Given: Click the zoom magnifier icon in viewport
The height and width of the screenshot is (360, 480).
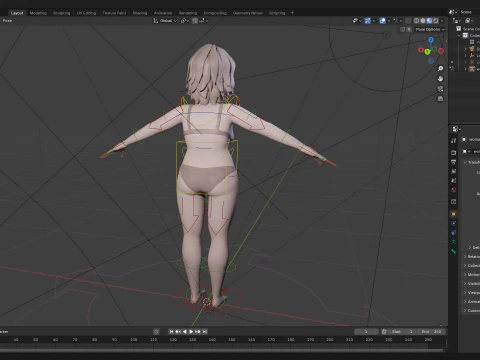Looking at the screenshot, I should pyautogui.click(x=440, y=69).
